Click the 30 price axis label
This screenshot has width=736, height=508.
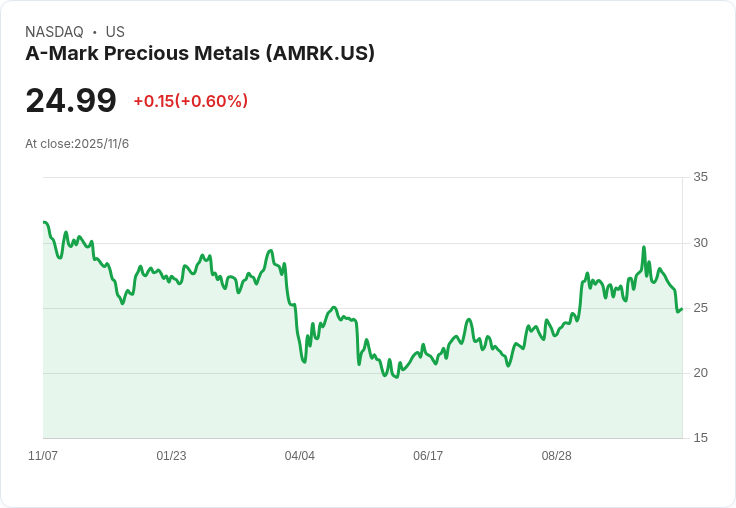[x=700, y=243]
